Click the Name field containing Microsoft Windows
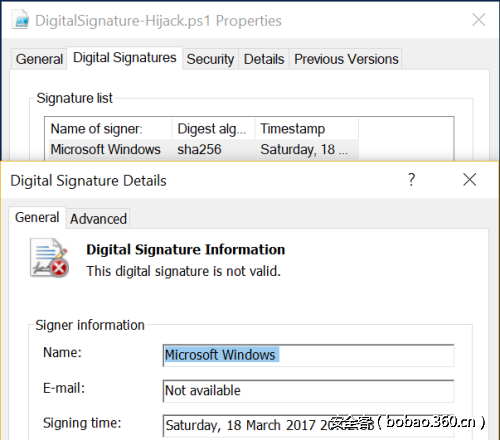 click(x=308, y=355)
